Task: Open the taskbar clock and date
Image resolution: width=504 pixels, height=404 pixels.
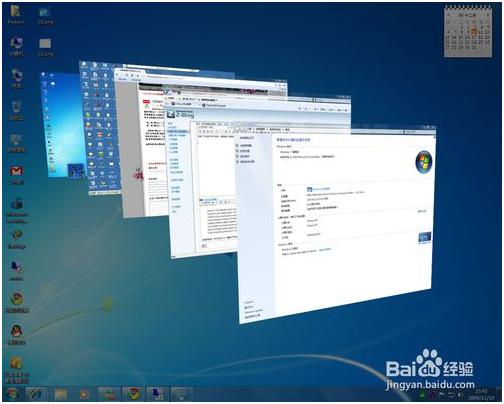Action: (481, 394)
